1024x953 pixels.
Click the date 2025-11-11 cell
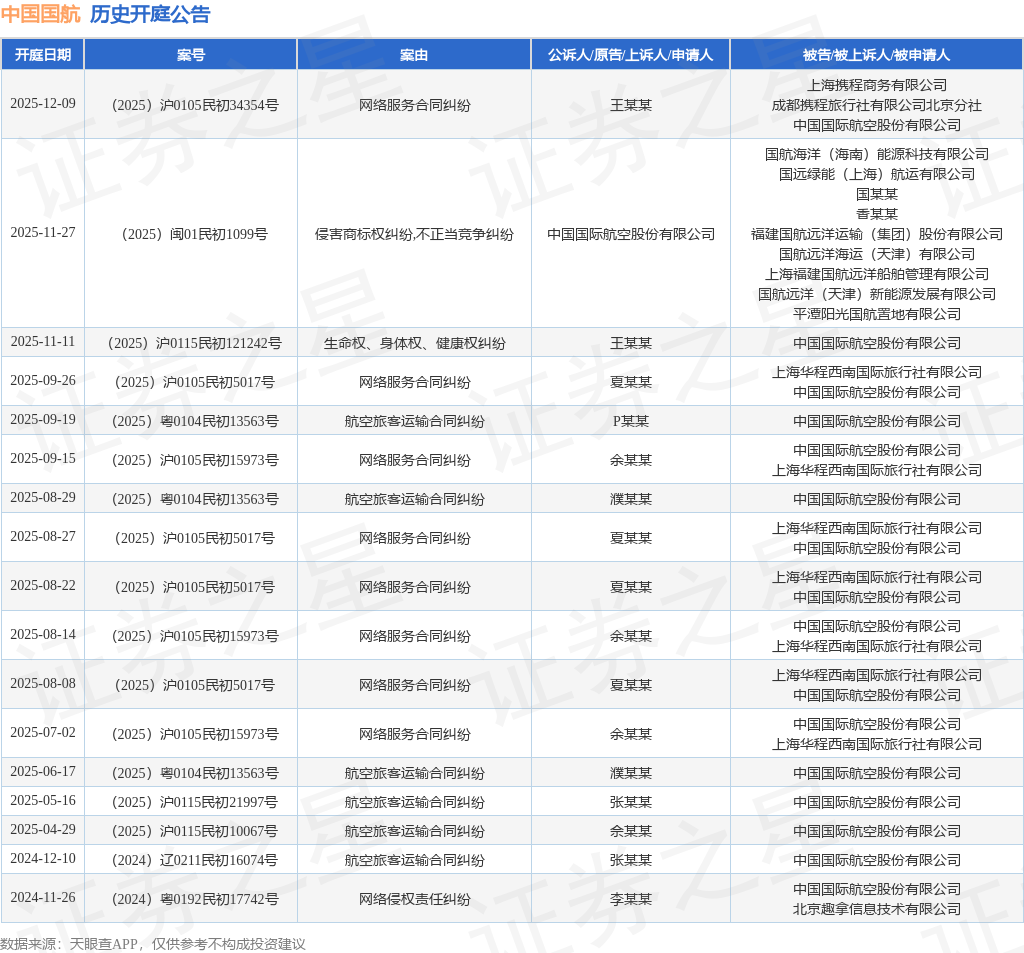[42, 342]
